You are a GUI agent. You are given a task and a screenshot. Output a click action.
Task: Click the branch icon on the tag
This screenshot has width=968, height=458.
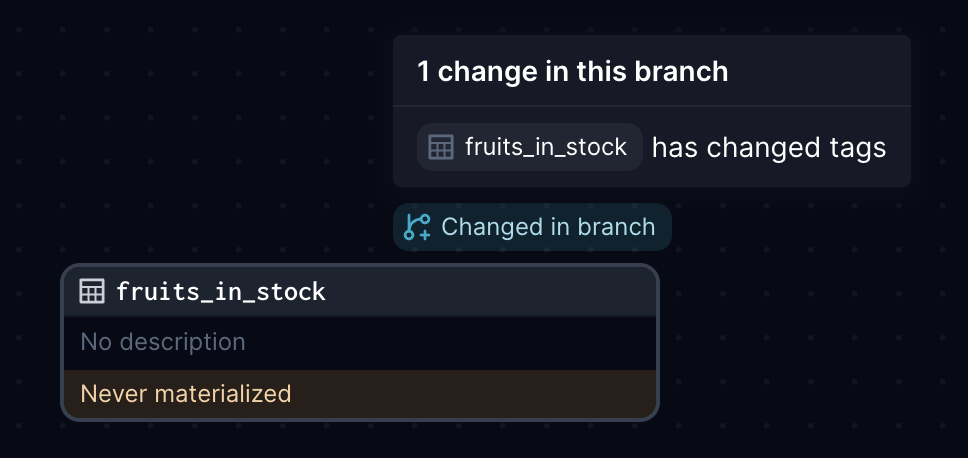(x=417, y=227)
